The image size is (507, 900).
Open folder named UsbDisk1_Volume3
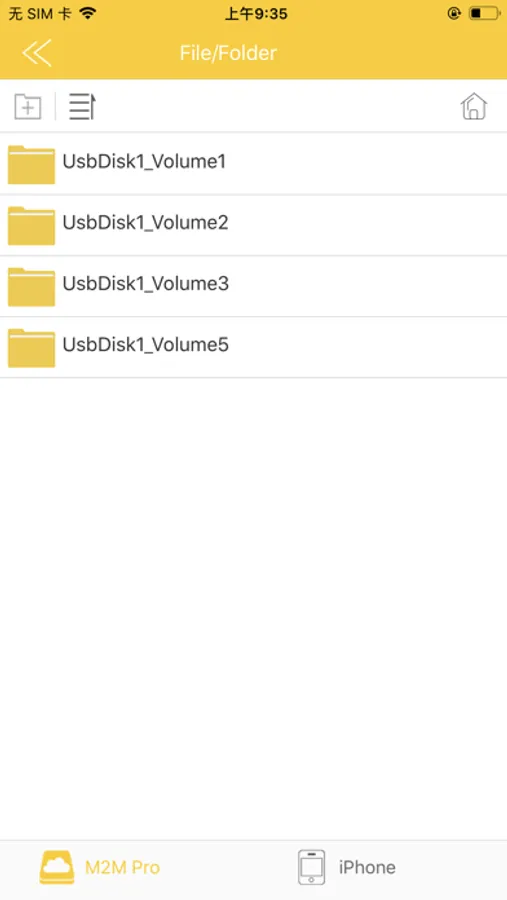click(253, 286)
